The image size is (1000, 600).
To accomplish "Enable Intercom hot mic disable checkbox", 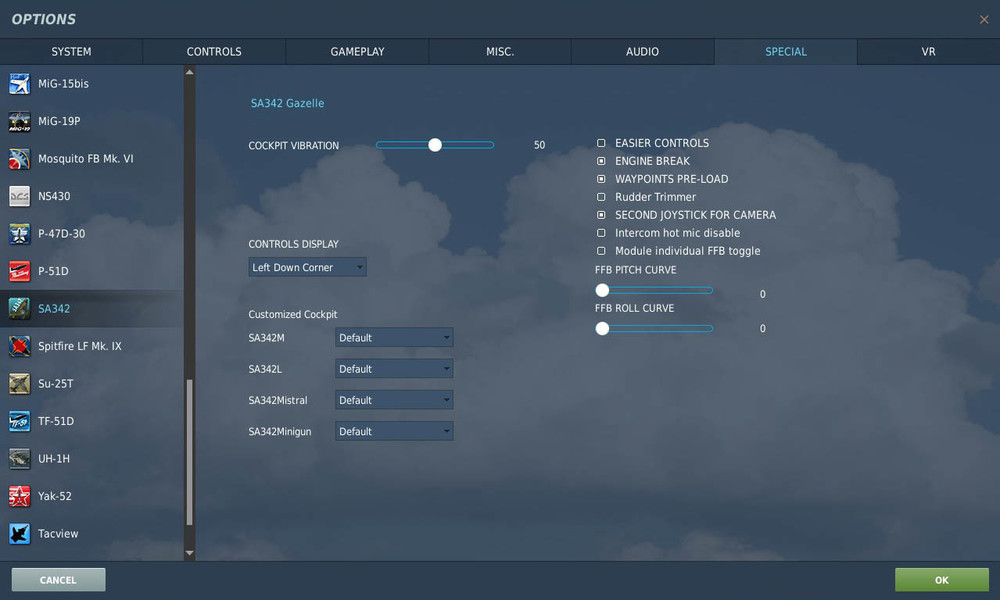I will tap(601, 233).
